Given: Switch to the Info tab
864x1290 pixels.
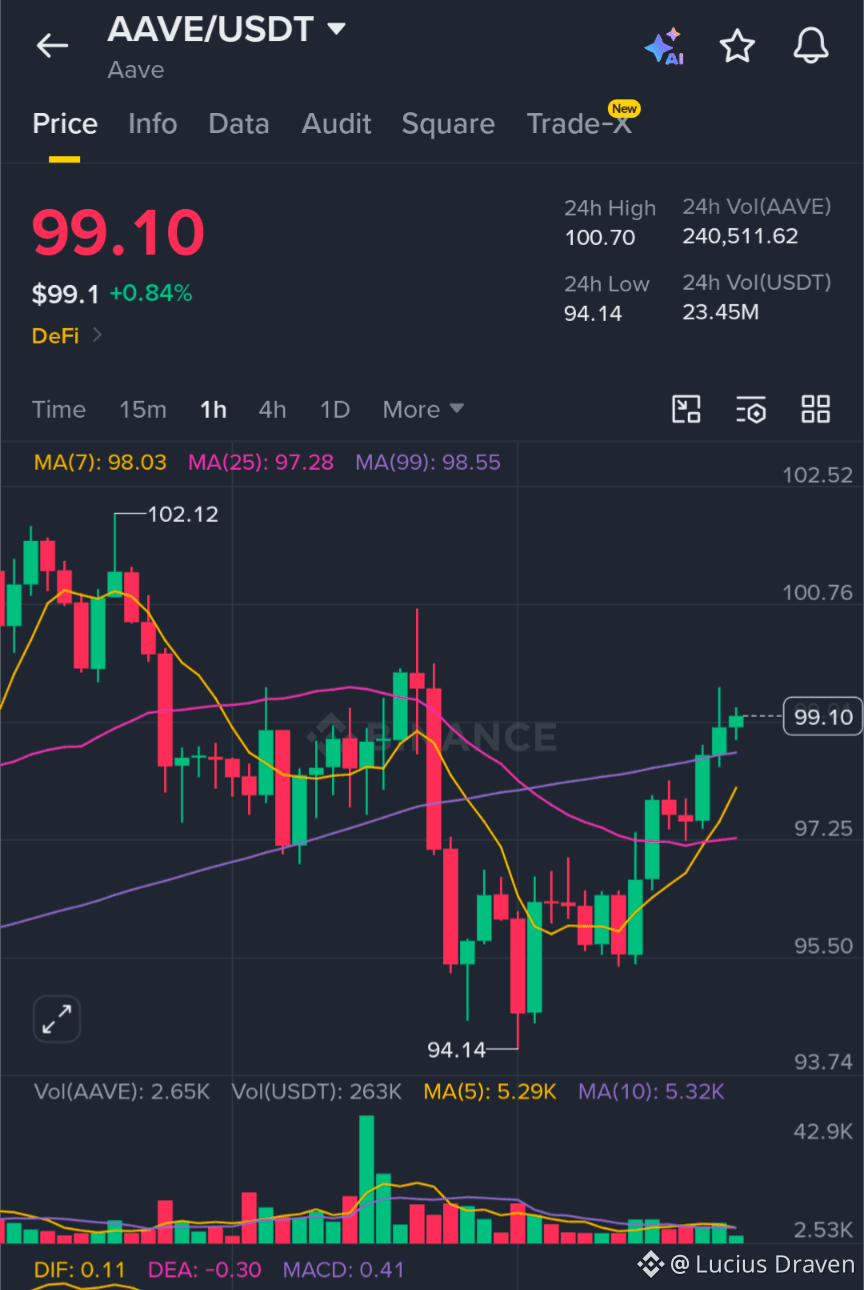Looking at the screenshot, I should coord(152,124).
